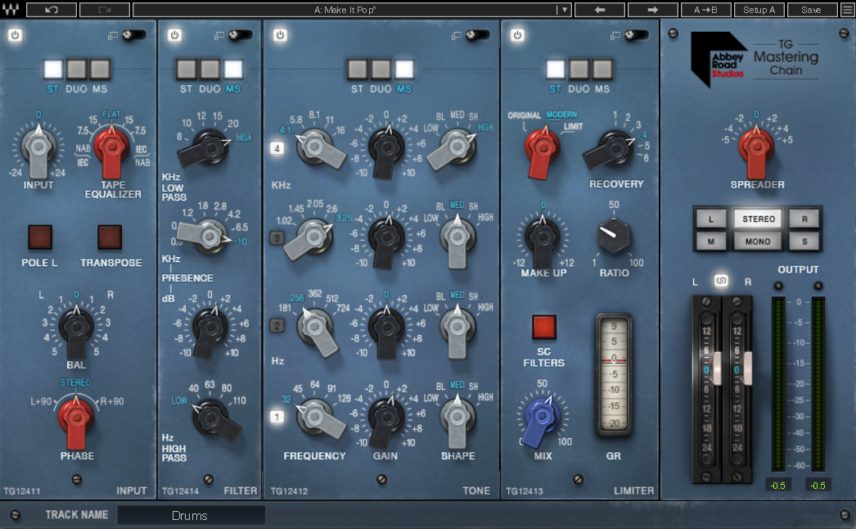Viewport: 856px width, 529px height.
Task: Enable the POLE L switch
Action: 39,237
